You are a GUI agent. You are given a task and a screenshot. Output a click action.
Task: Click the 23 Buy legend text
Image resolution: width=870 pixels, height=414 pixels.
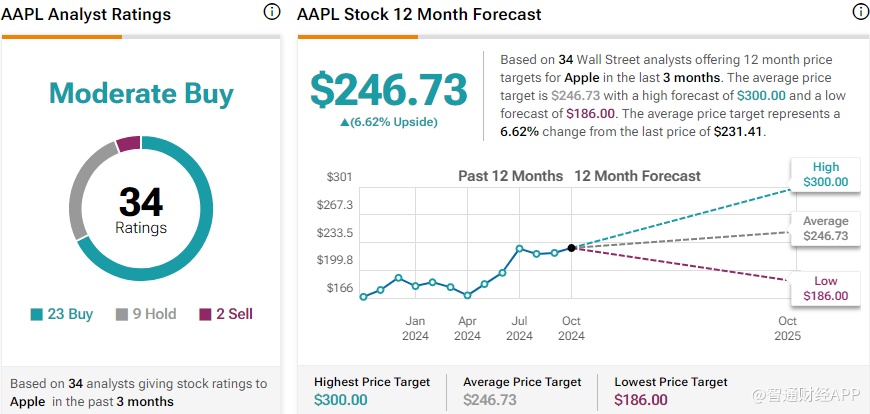click(70, 314)
